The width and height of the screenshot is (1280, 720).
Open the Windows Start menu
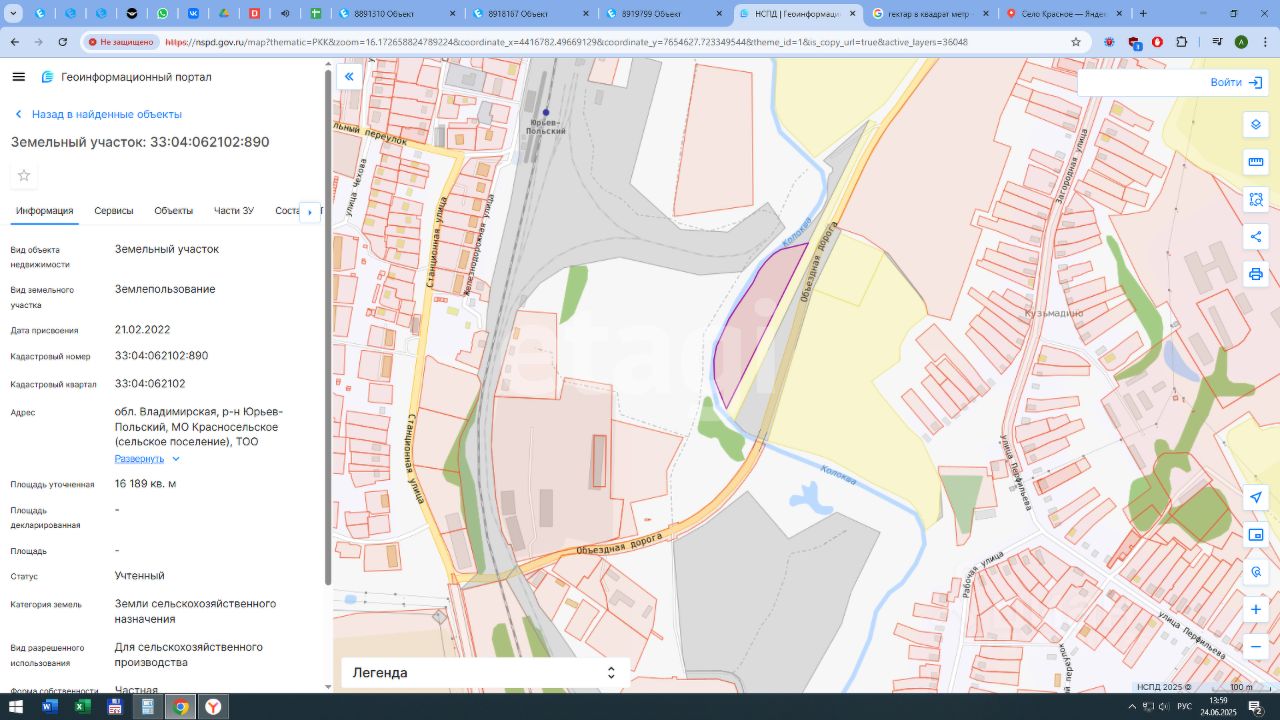17,707
